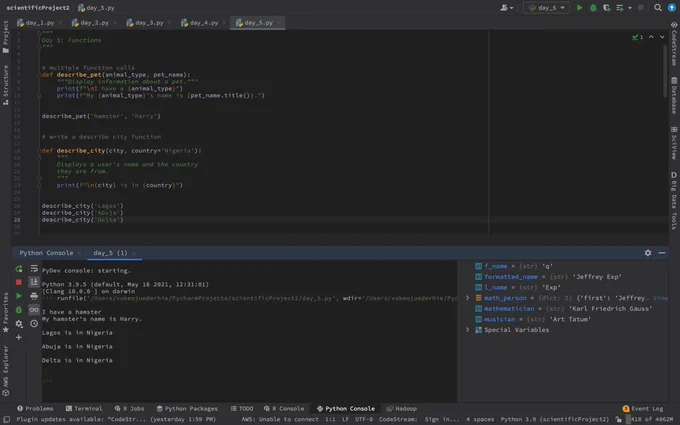Open Search Everywhere magnifier

click(658, 8)
